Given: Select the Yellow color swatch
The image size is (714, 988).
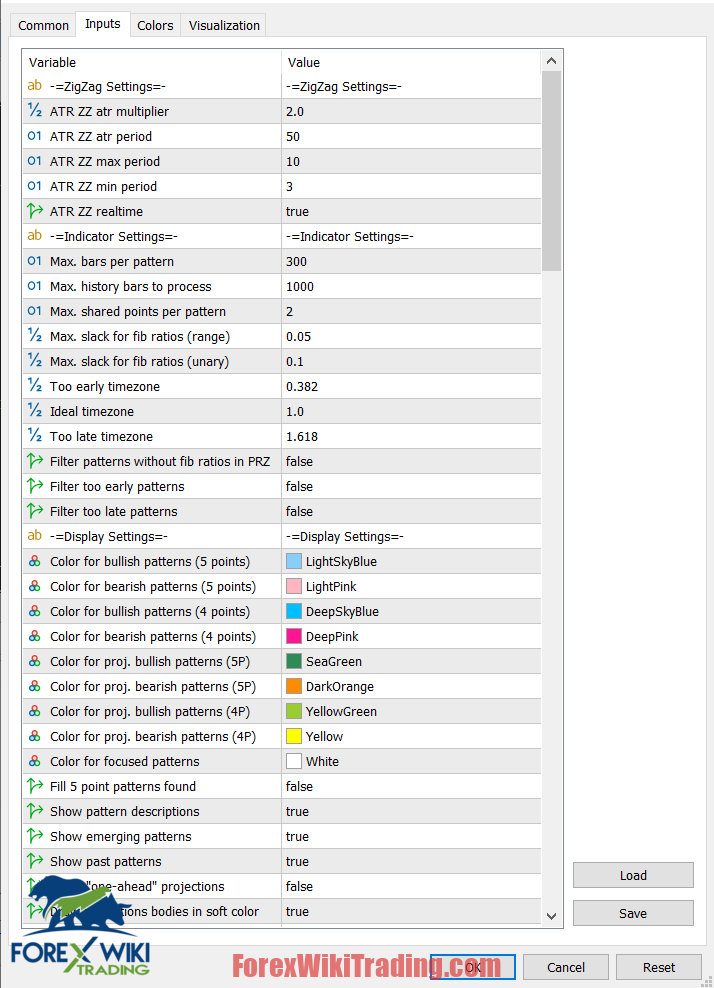Looking at the screenshot, I should (294, 736).
